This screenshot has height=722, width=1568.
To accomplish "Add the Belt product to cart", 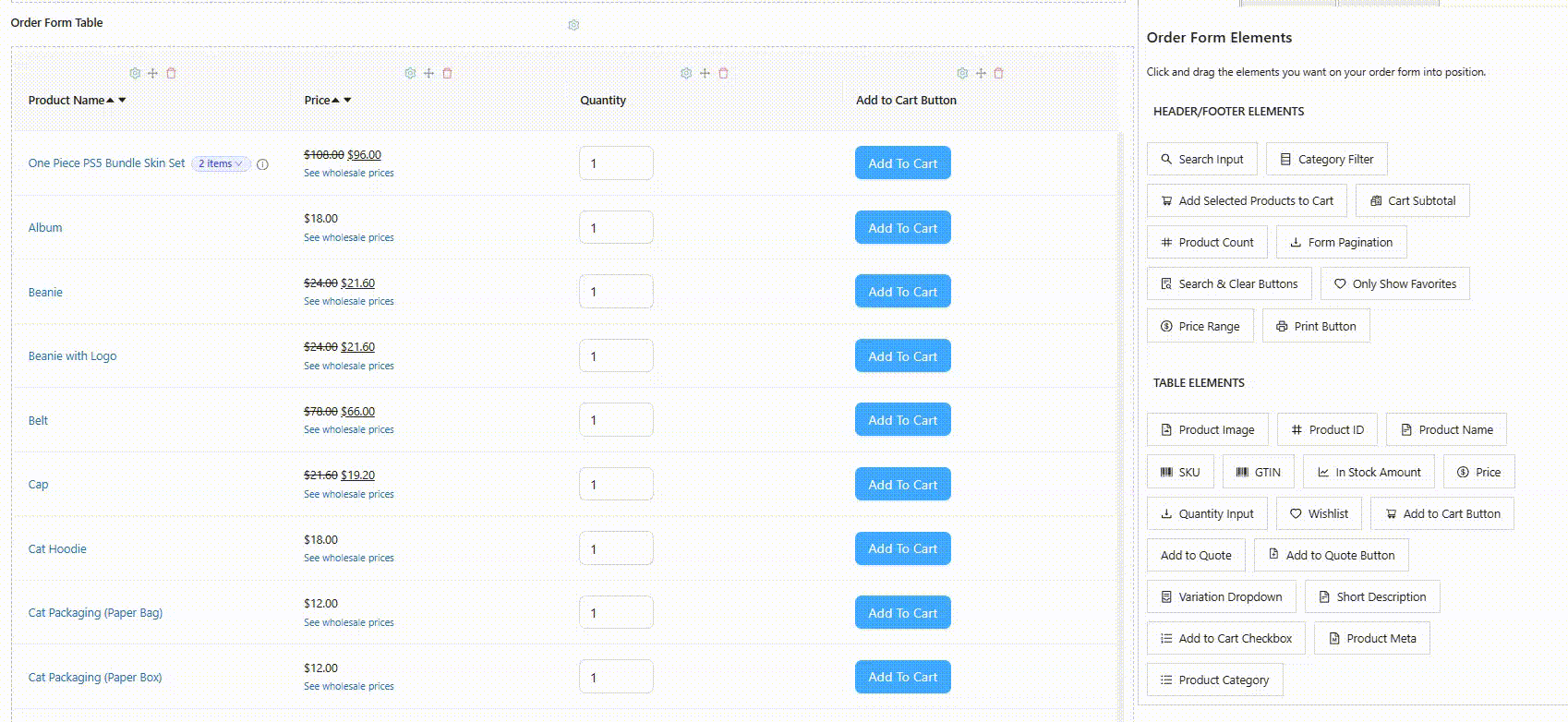I will (902, 420).
